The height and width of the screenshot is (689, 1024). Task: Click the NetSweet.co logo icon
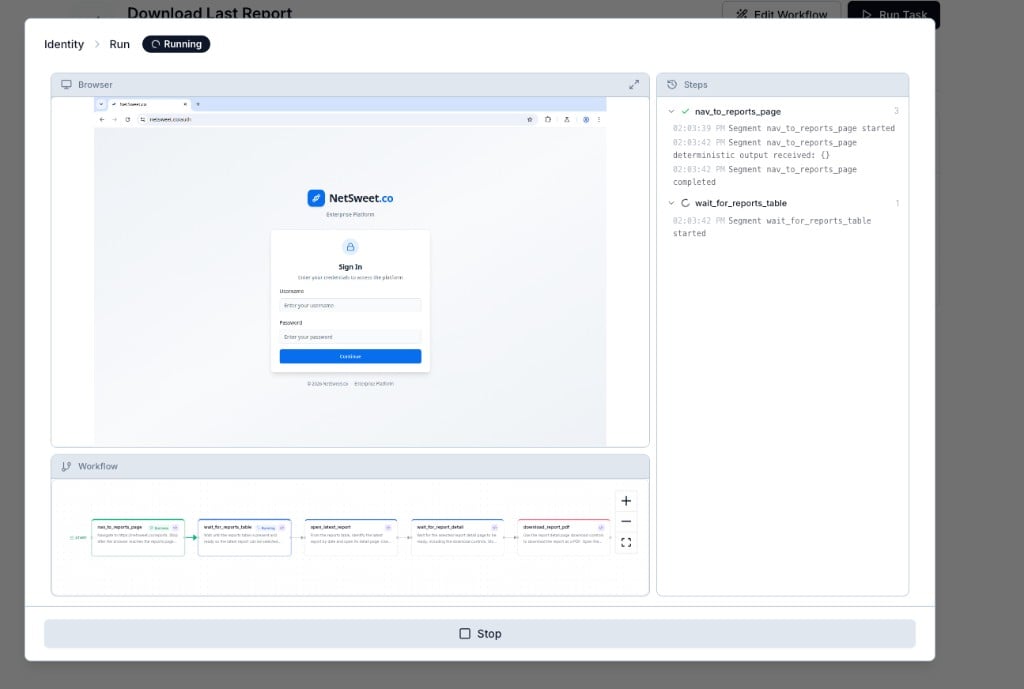click(316, 198)
